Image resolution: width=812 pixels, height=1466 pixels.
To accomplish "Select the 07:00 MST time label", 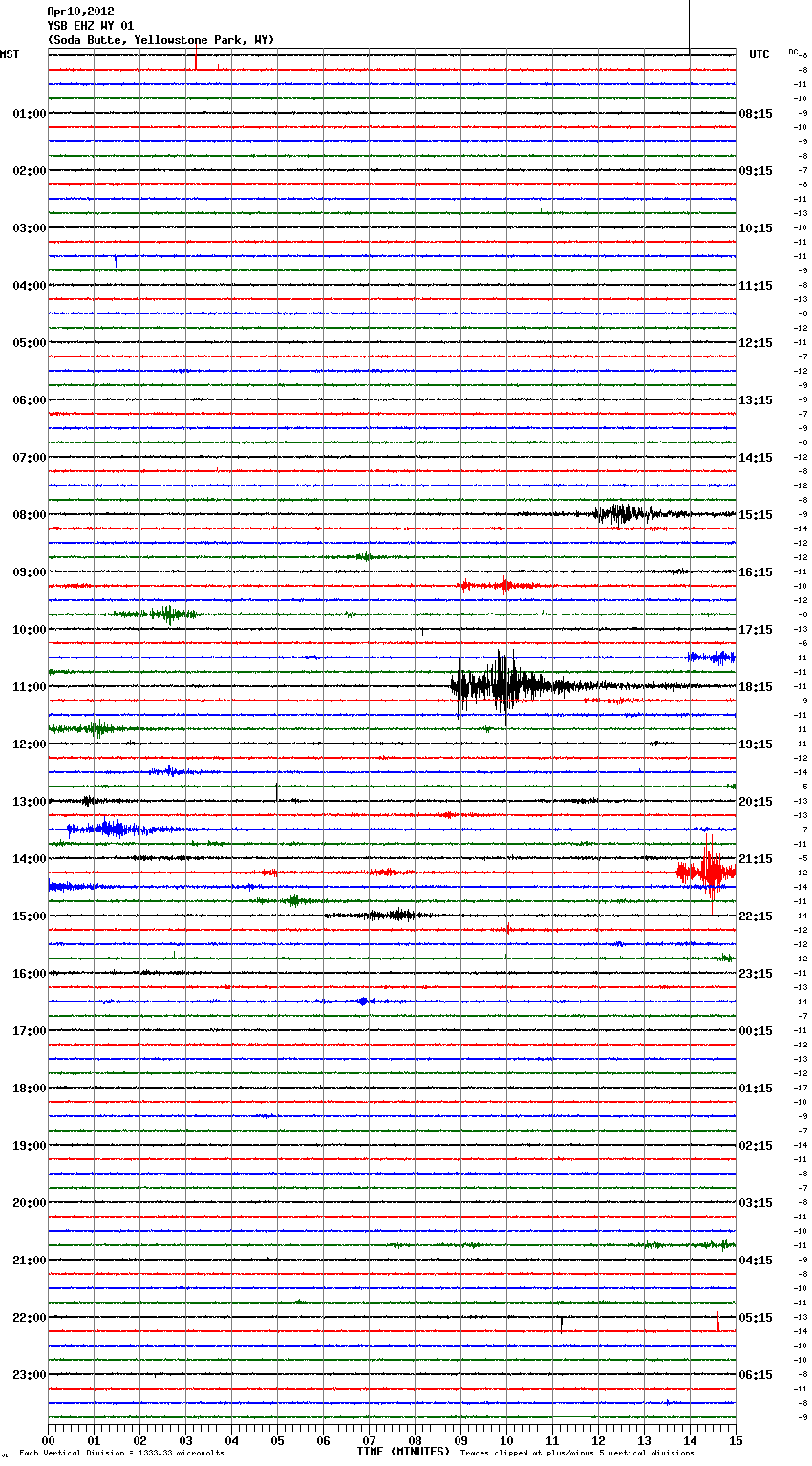I will pyautogui.click(x=29, y=458).
